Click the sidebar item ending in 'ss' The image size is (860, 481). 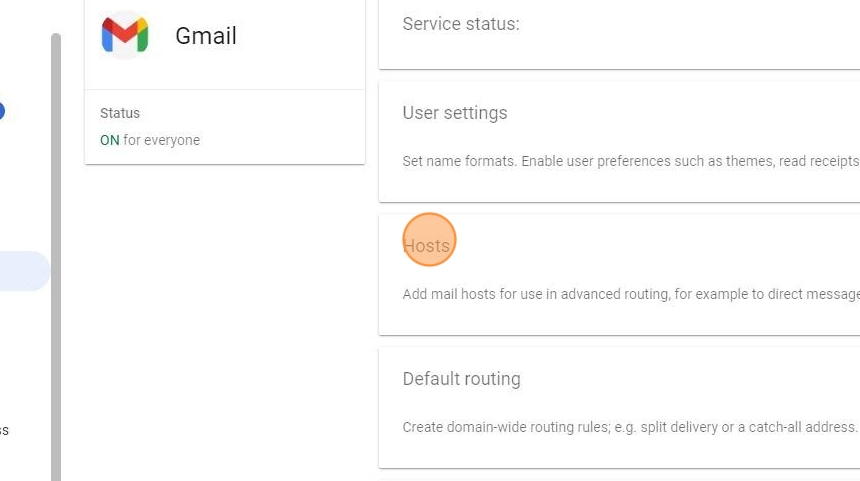pos(4,430)
